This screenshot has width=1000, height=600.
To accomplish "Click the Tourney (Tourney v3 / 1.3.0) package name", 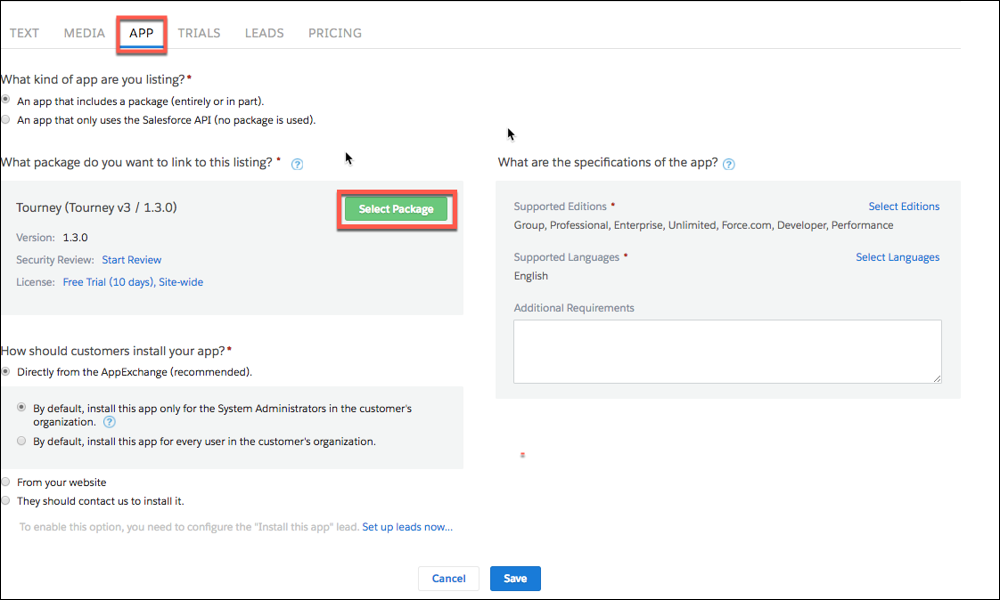I will point(96,207).
